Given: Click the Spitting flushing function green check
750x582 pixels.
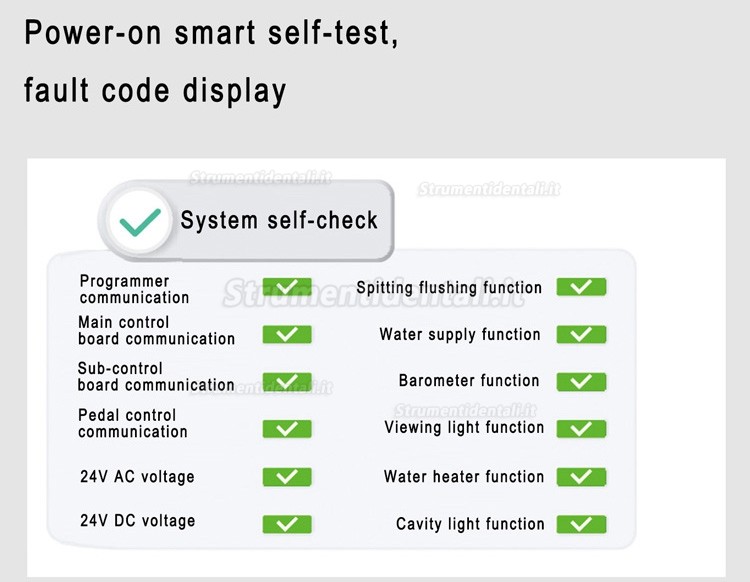Looking at the screenshot, I should click(581, 287).
